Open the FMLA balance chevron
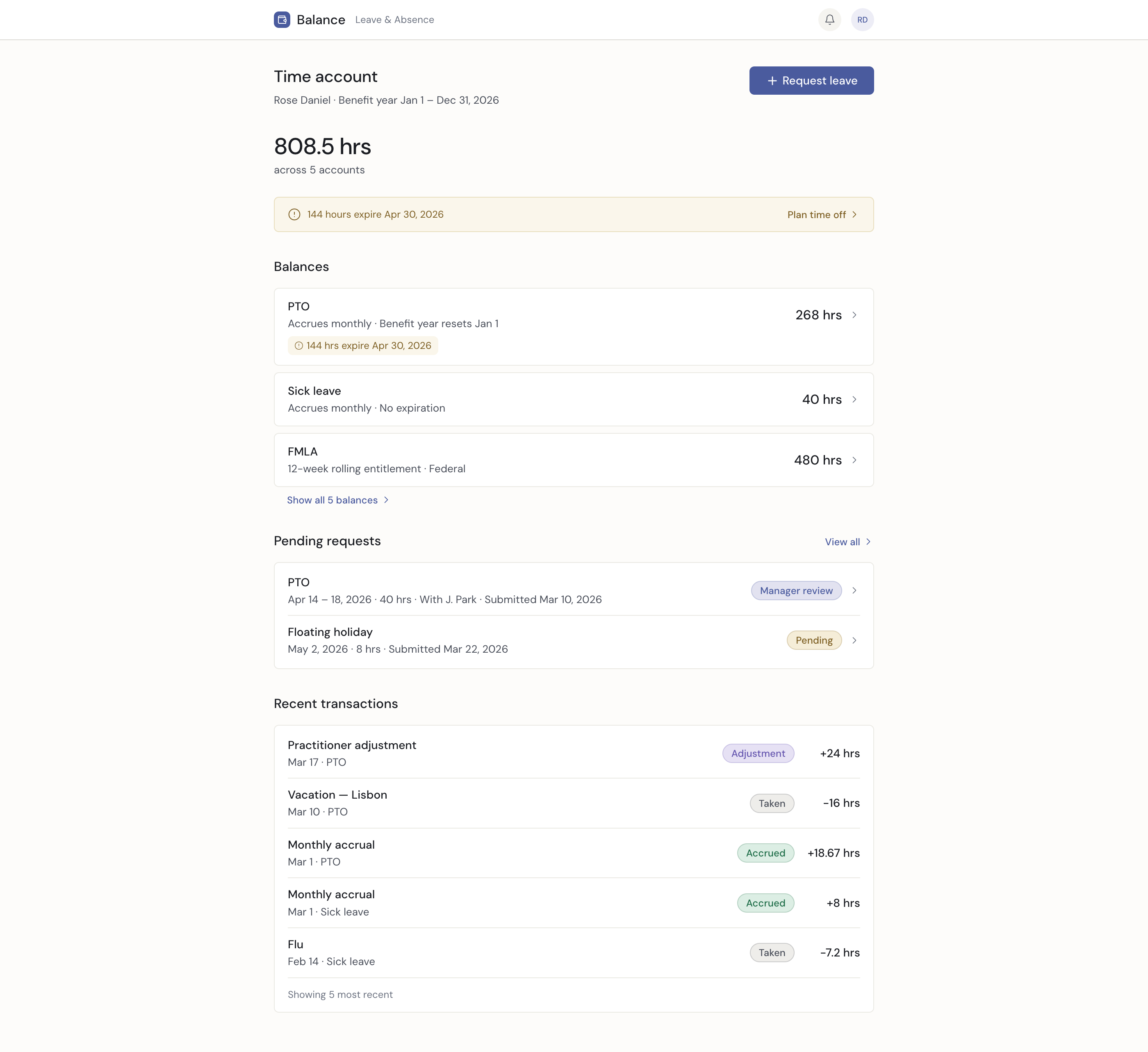The width and height of the screenshot is (1148, 1052). click(855, 460)
